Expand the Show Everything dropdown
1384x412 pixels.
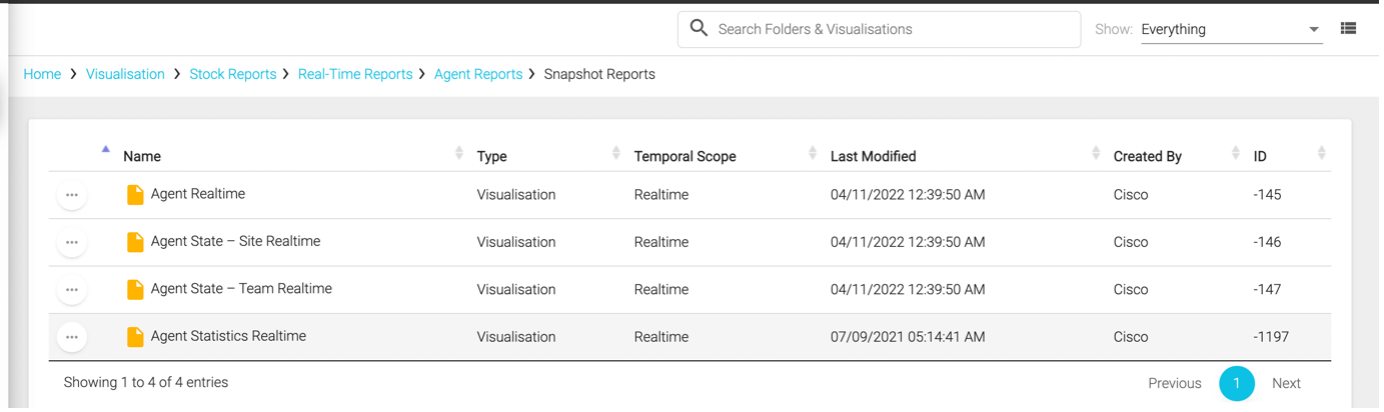(1313, 30)
